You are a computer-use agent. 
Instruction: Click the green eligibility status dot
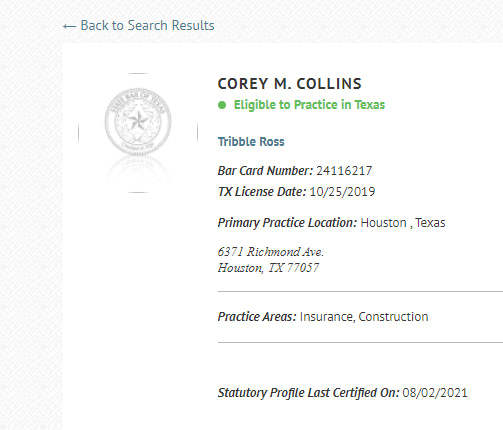[222, 105]
